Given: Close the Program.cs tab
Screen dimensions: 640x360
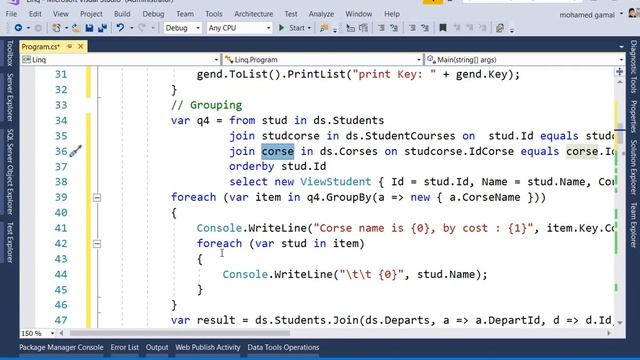Looking at the screenshot, I should coord(81,47).
